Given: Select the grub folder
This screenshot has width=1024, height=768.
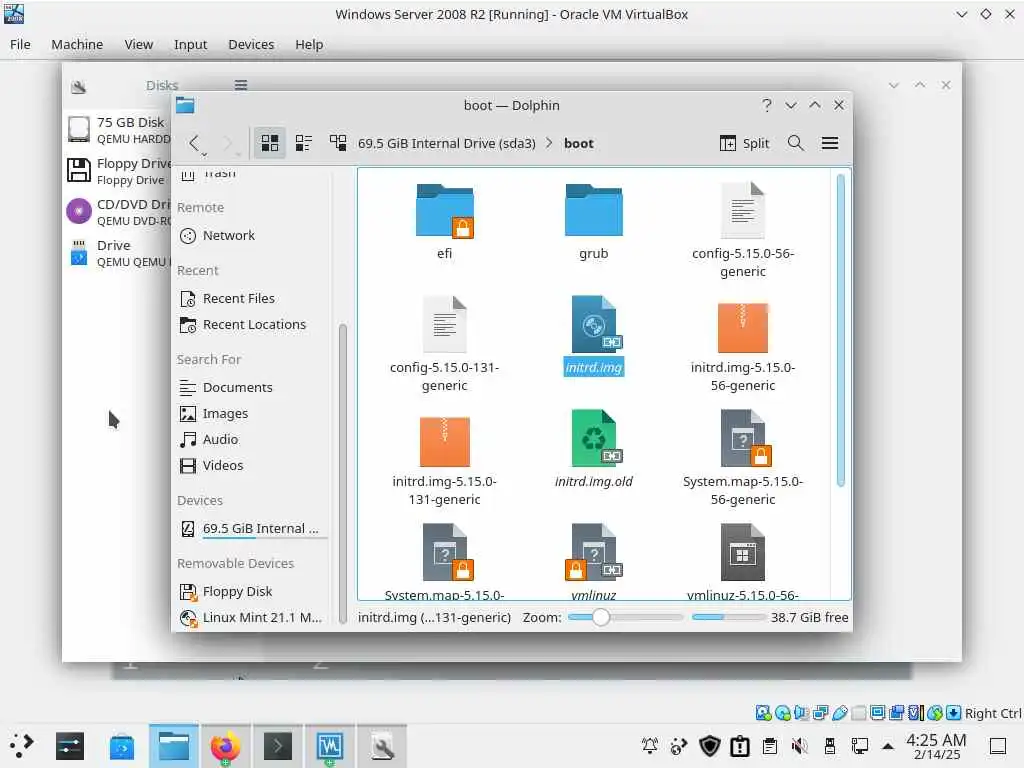Looking at the screenshot, I should [x=594, y=222].
